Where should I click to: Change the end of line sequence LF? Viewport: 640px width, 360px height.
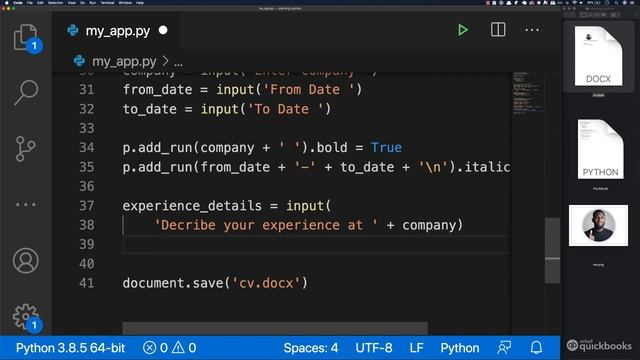(x=416, y=348)
